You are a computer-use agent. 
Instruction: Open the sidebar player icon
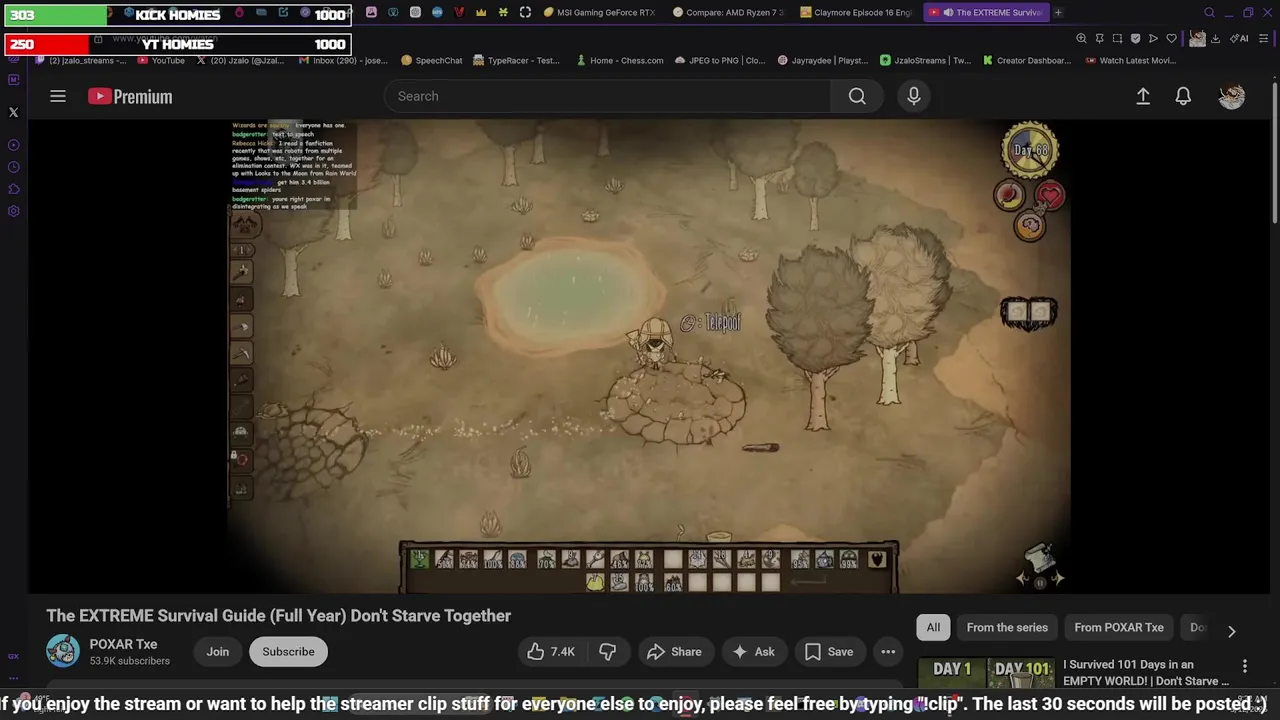tap(13, 145)
